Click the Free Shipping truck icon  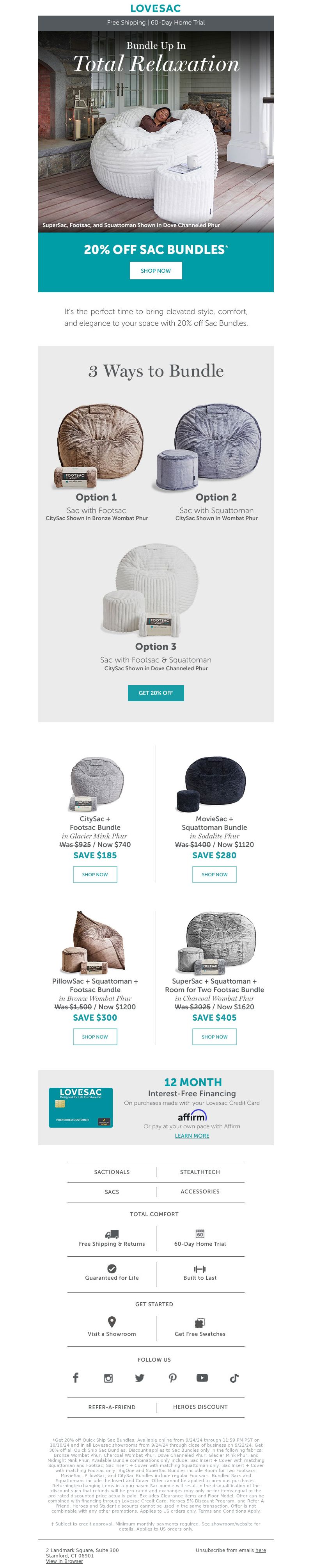(112, 1234)
